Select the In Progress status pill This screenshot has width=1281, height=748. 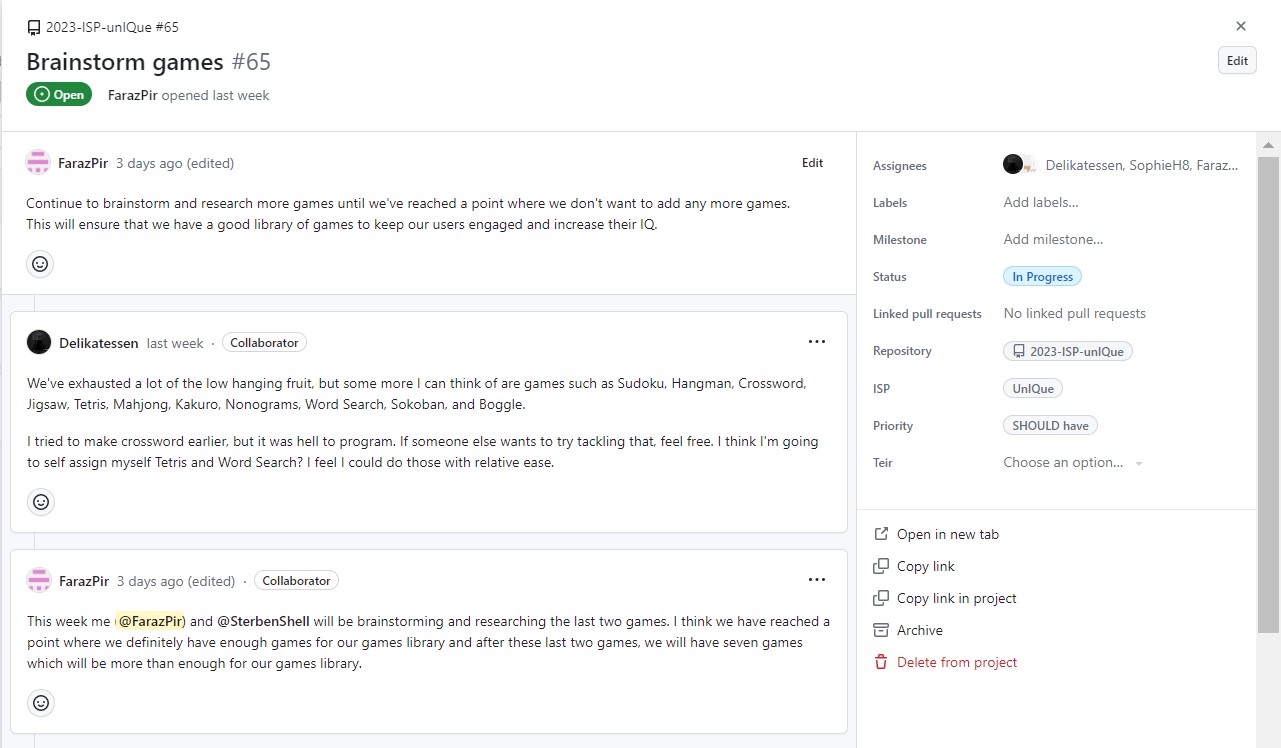1042,276
